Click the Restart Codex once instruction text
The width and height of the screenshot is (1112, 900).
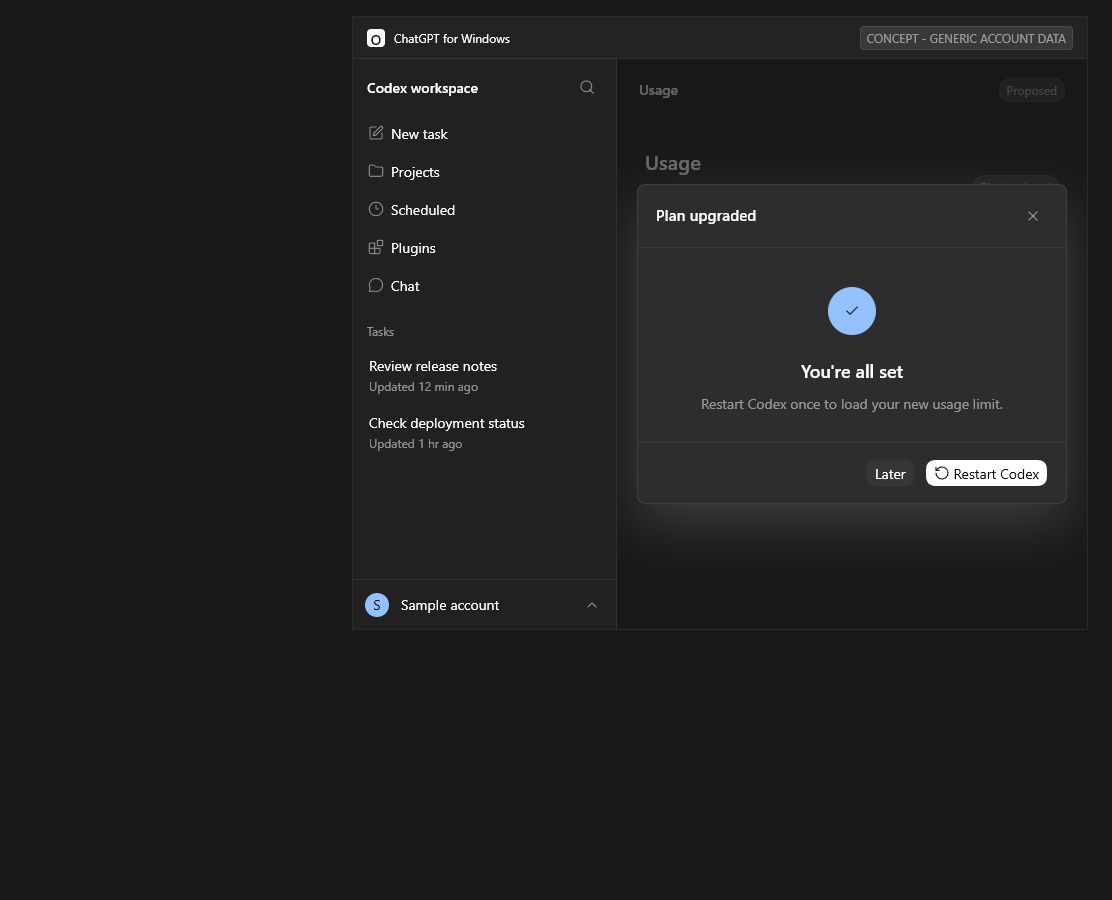(852, 404)
